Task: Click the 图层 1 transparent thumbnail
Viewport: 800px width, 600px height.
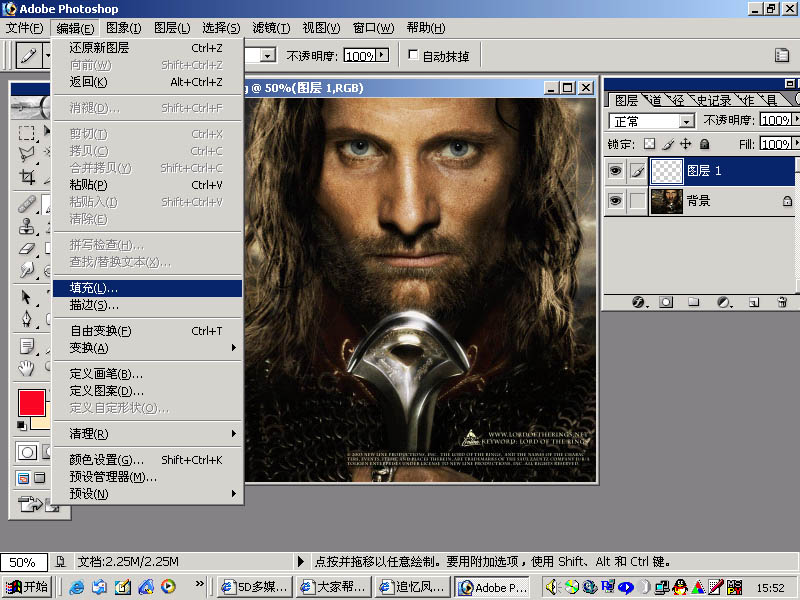Action: (x=667, y=171)
